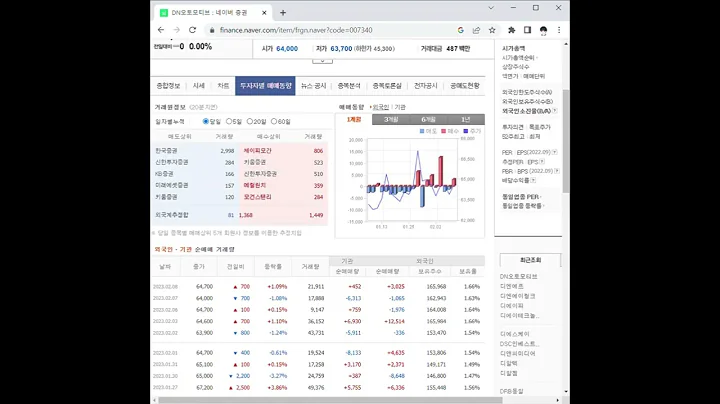The width and height of the screenshot is (720, 404).
Task: Reload the page with the refresh icon
Action: coord(192,30)
